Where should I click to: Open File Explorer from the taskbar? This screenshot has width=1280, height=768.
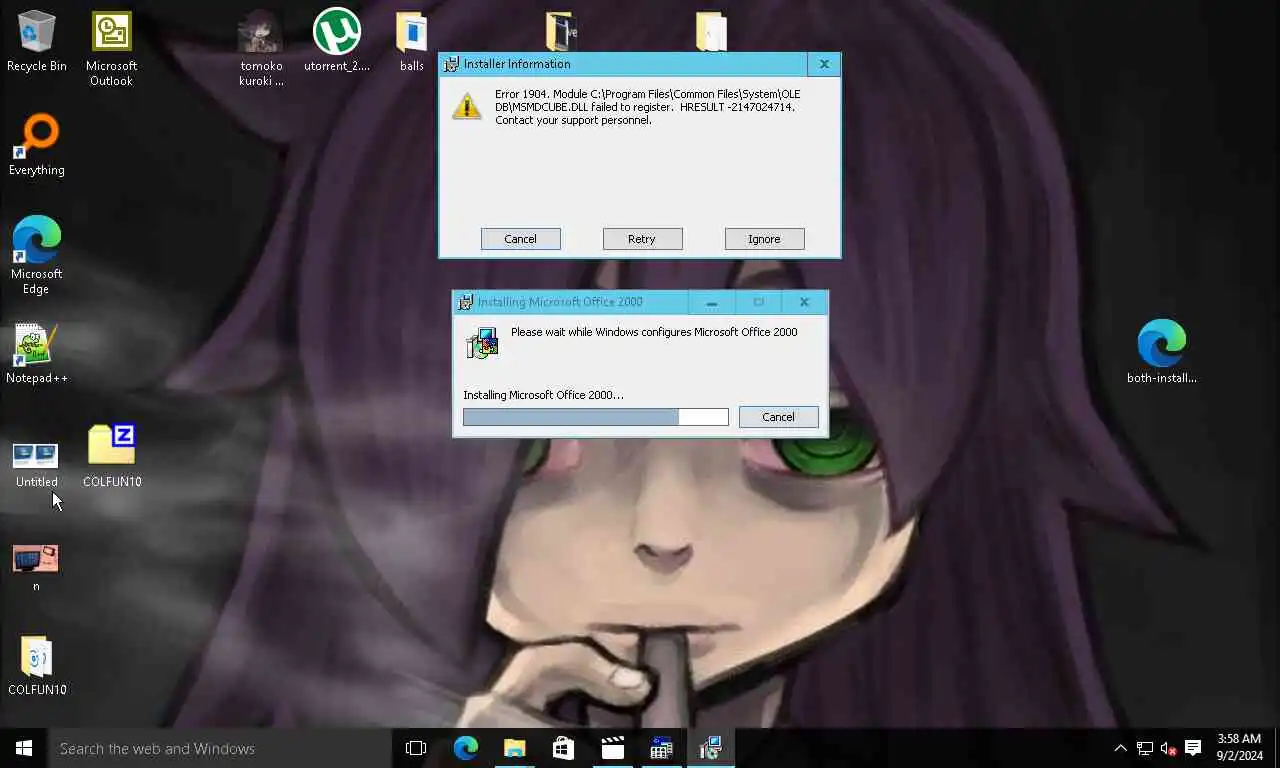point(514,748)
